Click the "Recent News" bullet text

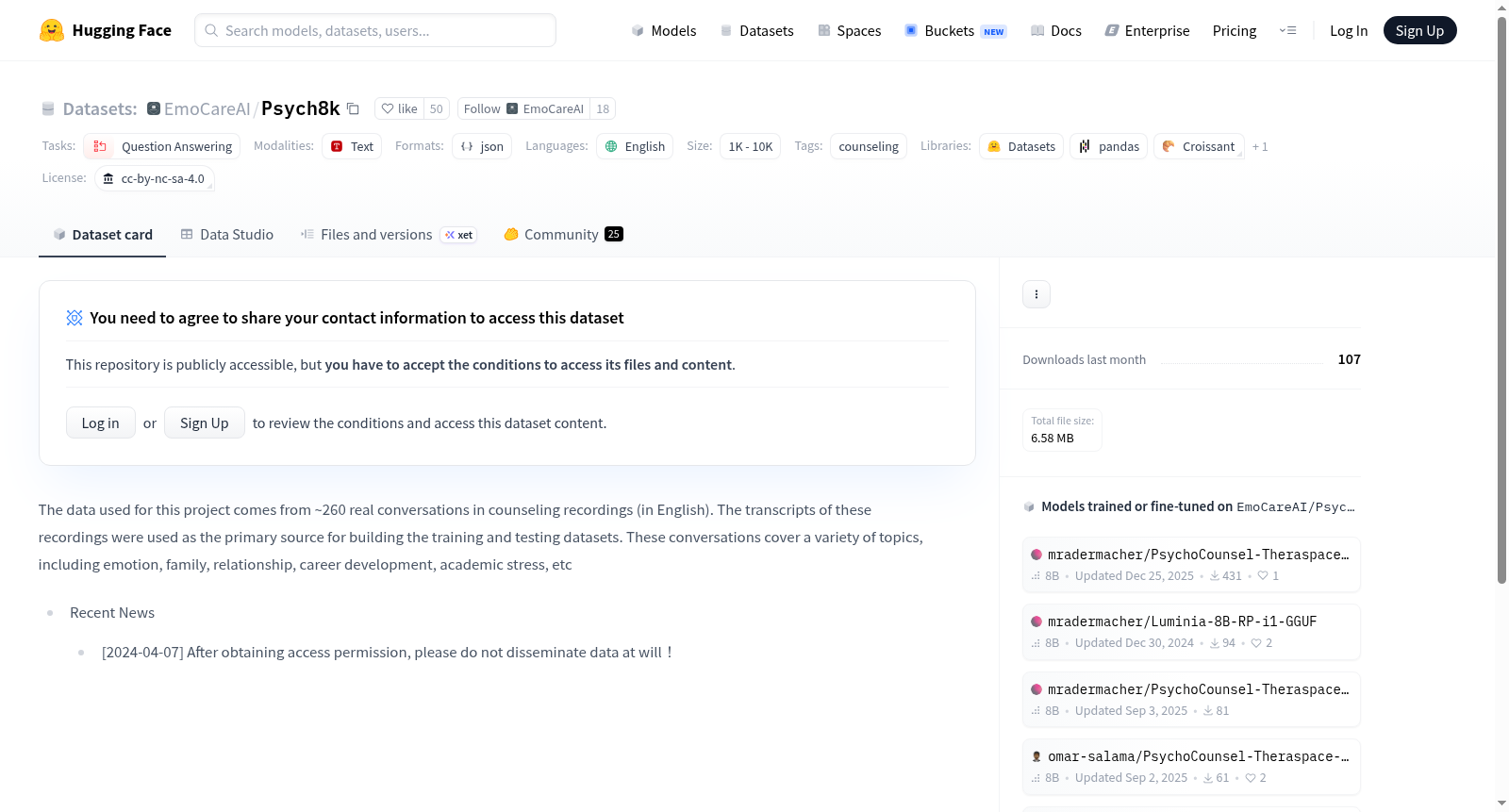[112, 613]
